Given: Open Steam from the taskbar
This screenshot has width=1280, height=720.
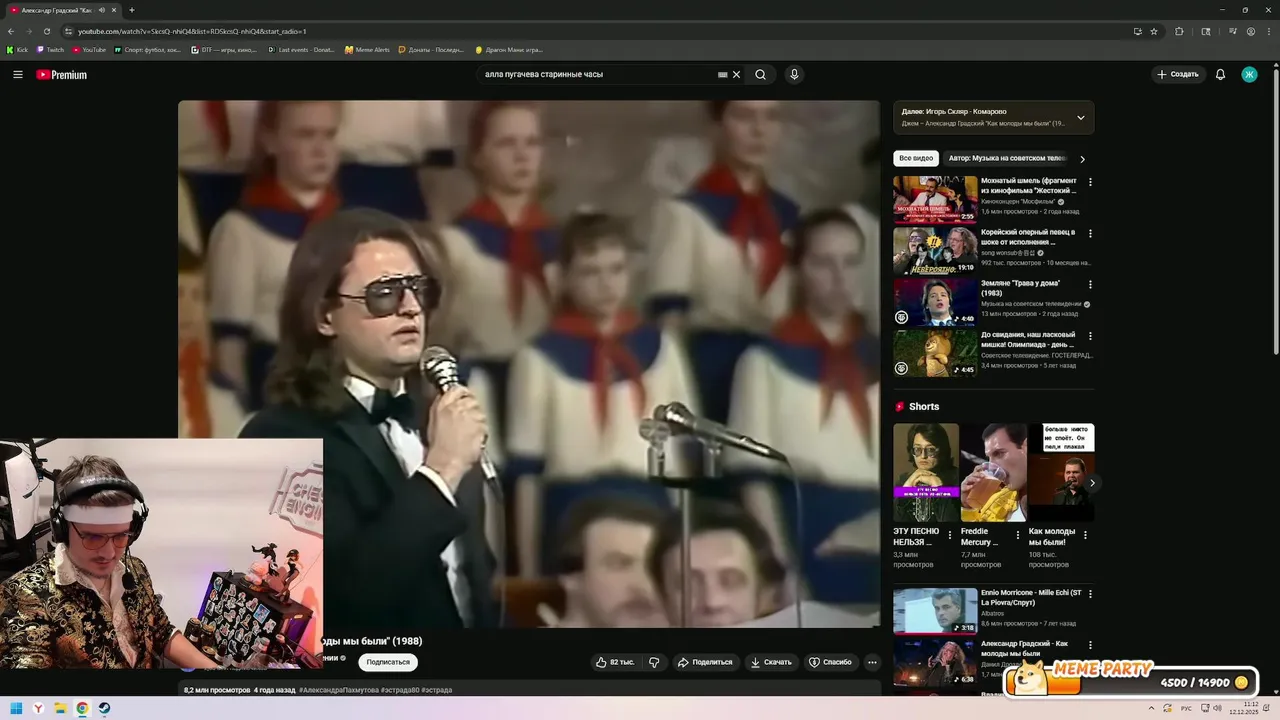Looking at the screenshot, I should (x=104, y=709).
